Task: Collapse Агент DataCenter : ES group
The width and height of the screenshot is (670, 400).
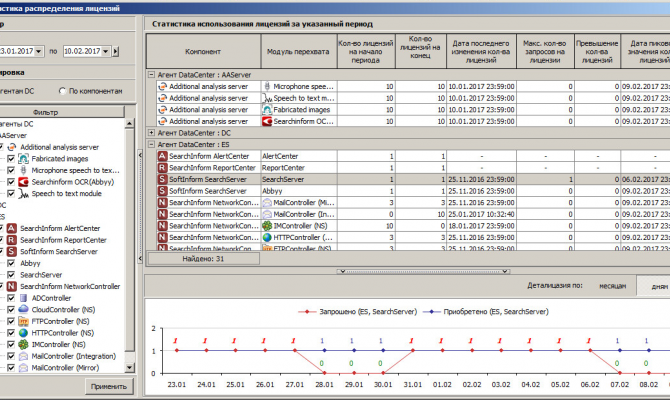Action: click(151, 144)
